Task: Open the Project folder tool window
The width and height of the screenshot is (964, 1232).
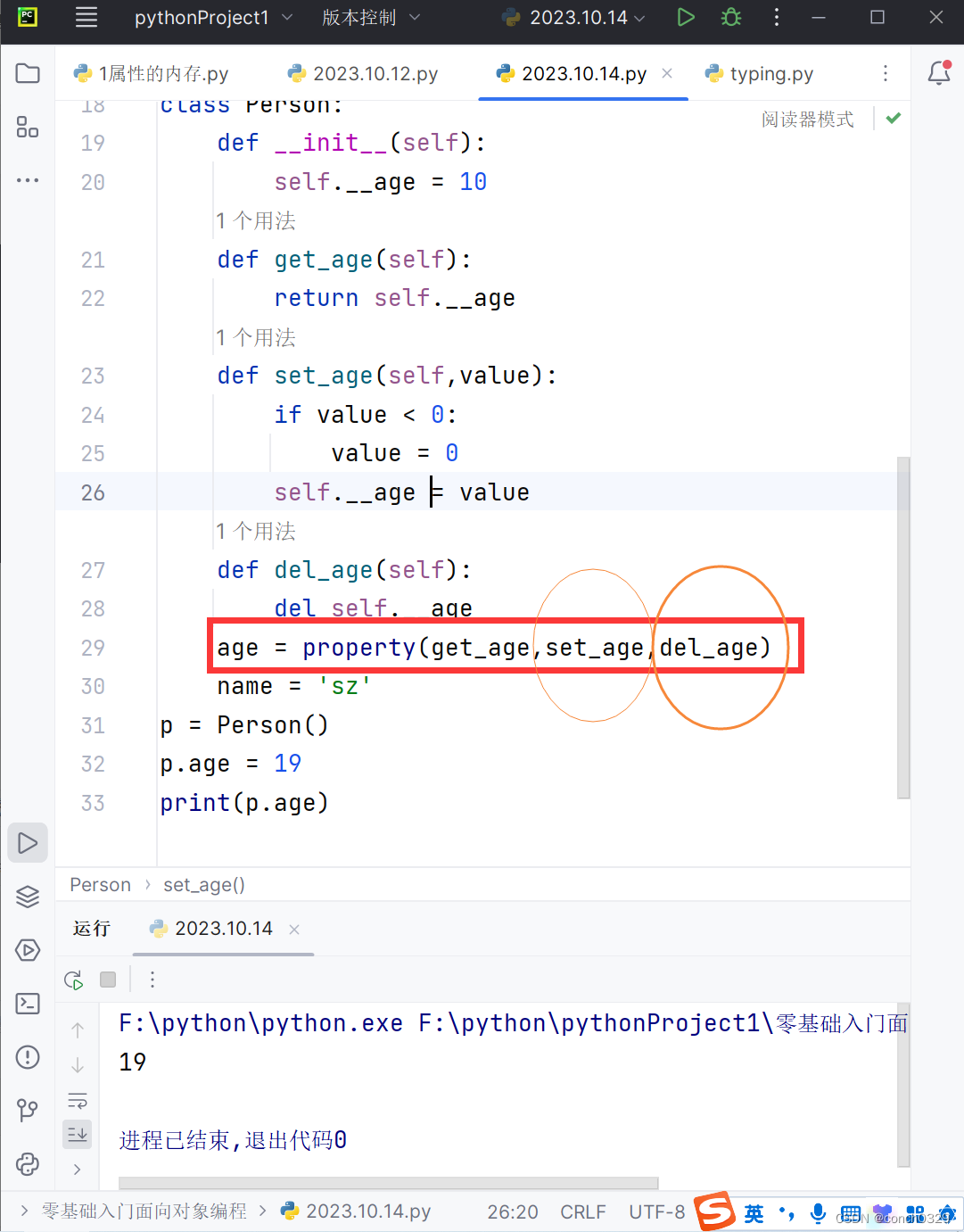Action: point(28,73)
